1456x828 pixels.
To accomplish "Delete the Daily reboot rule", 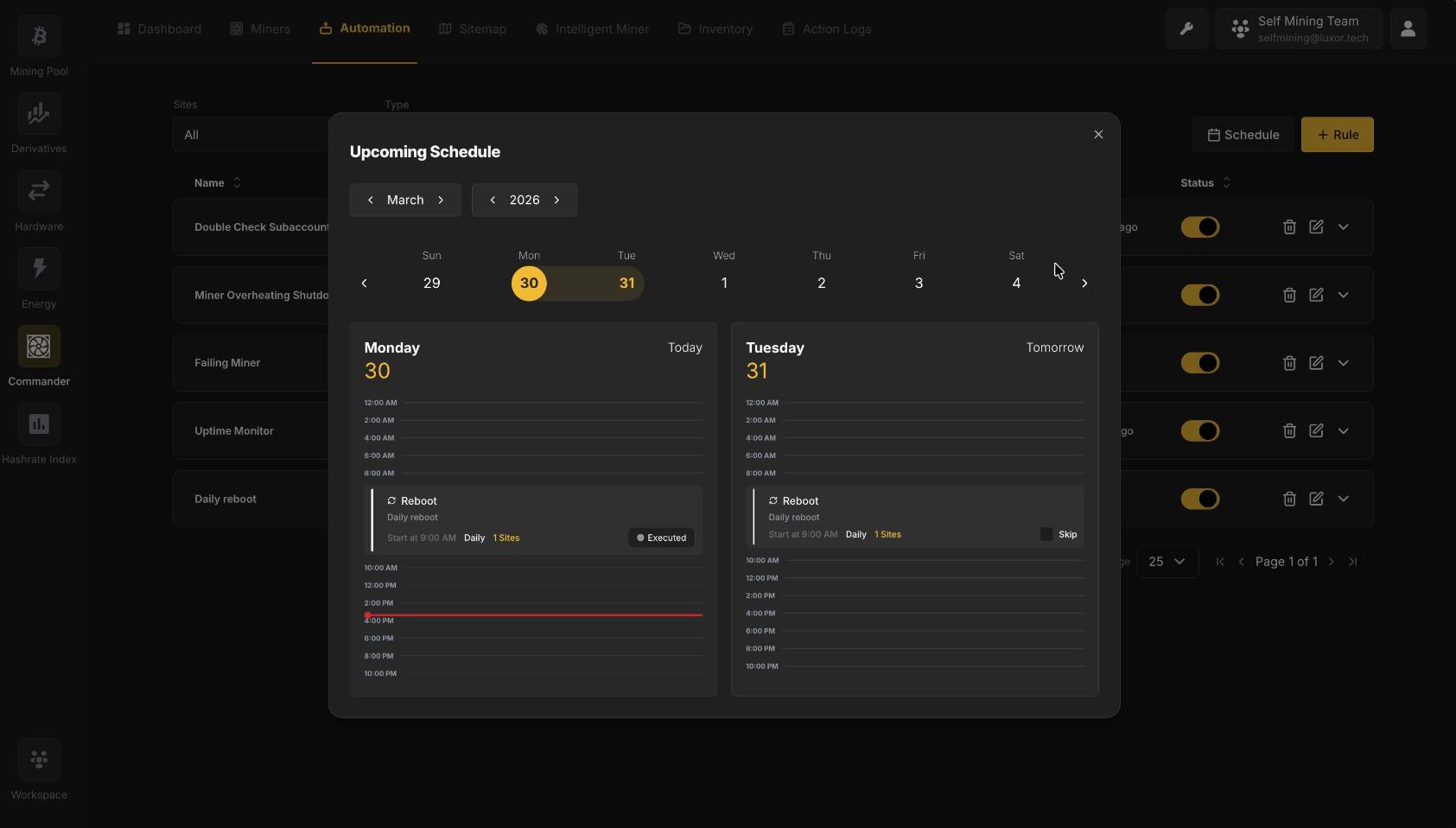I will 1290,499.
